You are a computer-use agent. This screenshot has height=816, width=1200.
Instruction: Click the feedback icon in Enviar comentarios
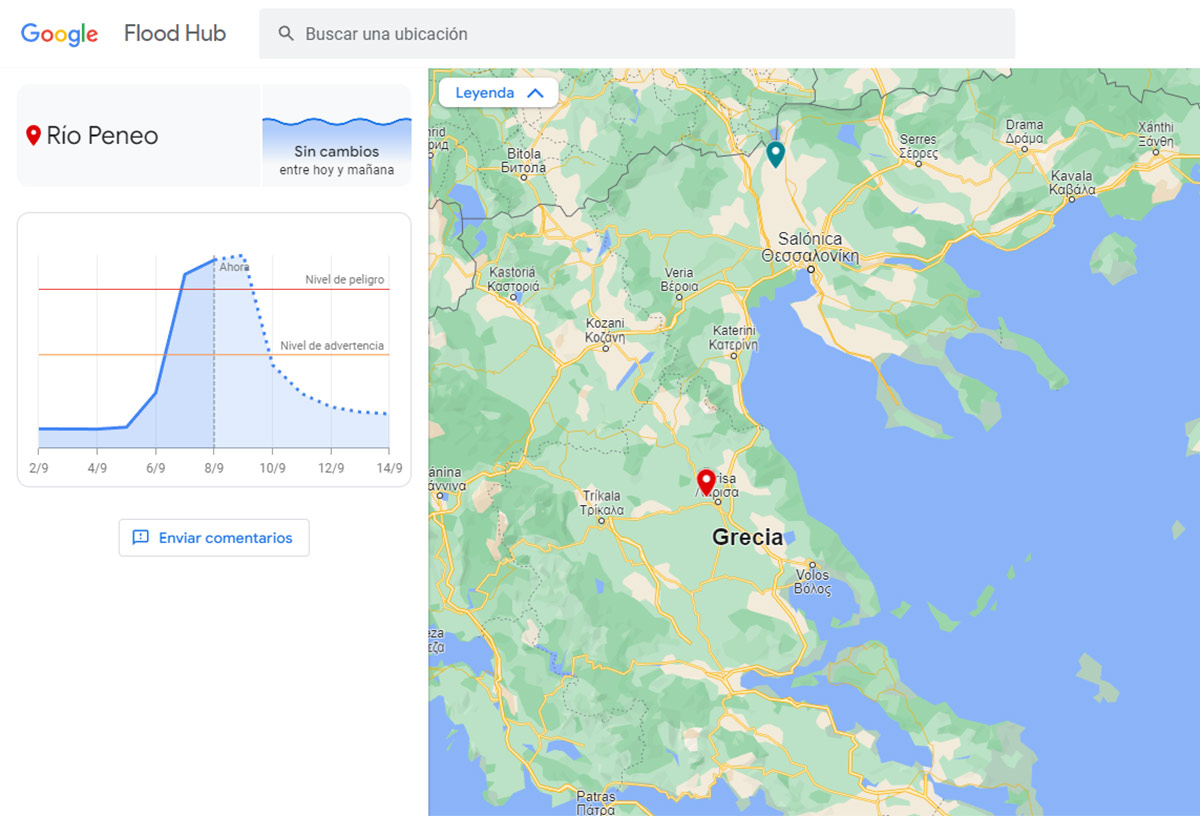point(141,538)
